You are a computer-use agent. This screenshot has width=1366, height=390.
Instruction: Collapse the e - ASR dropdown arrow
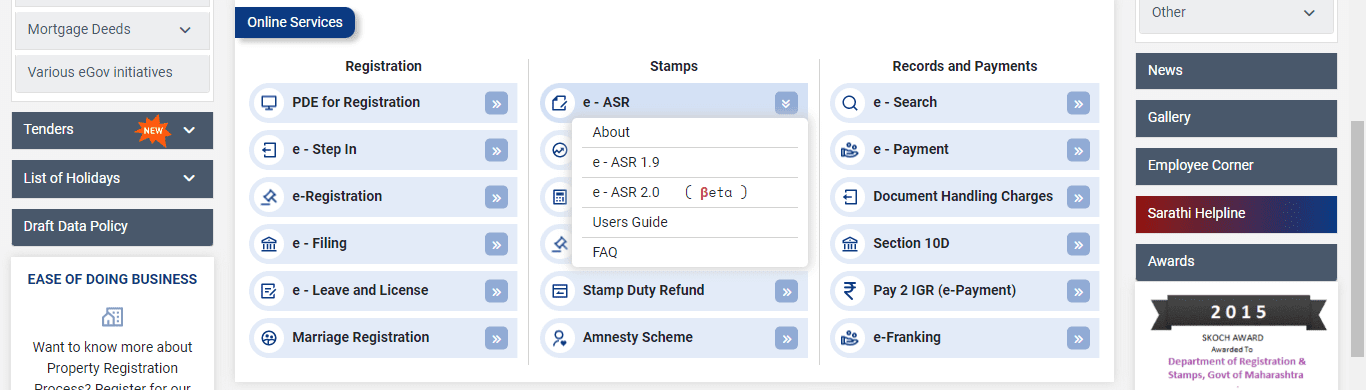[x=786, y=103]
